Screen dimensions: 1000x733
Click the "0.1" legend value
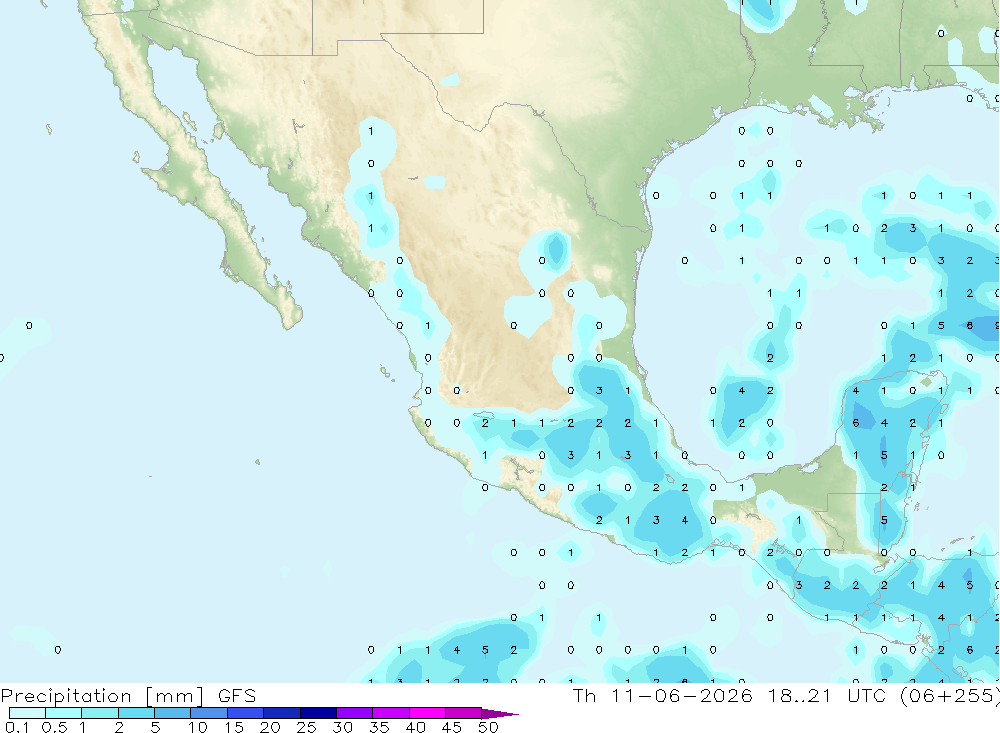point(17,727)
